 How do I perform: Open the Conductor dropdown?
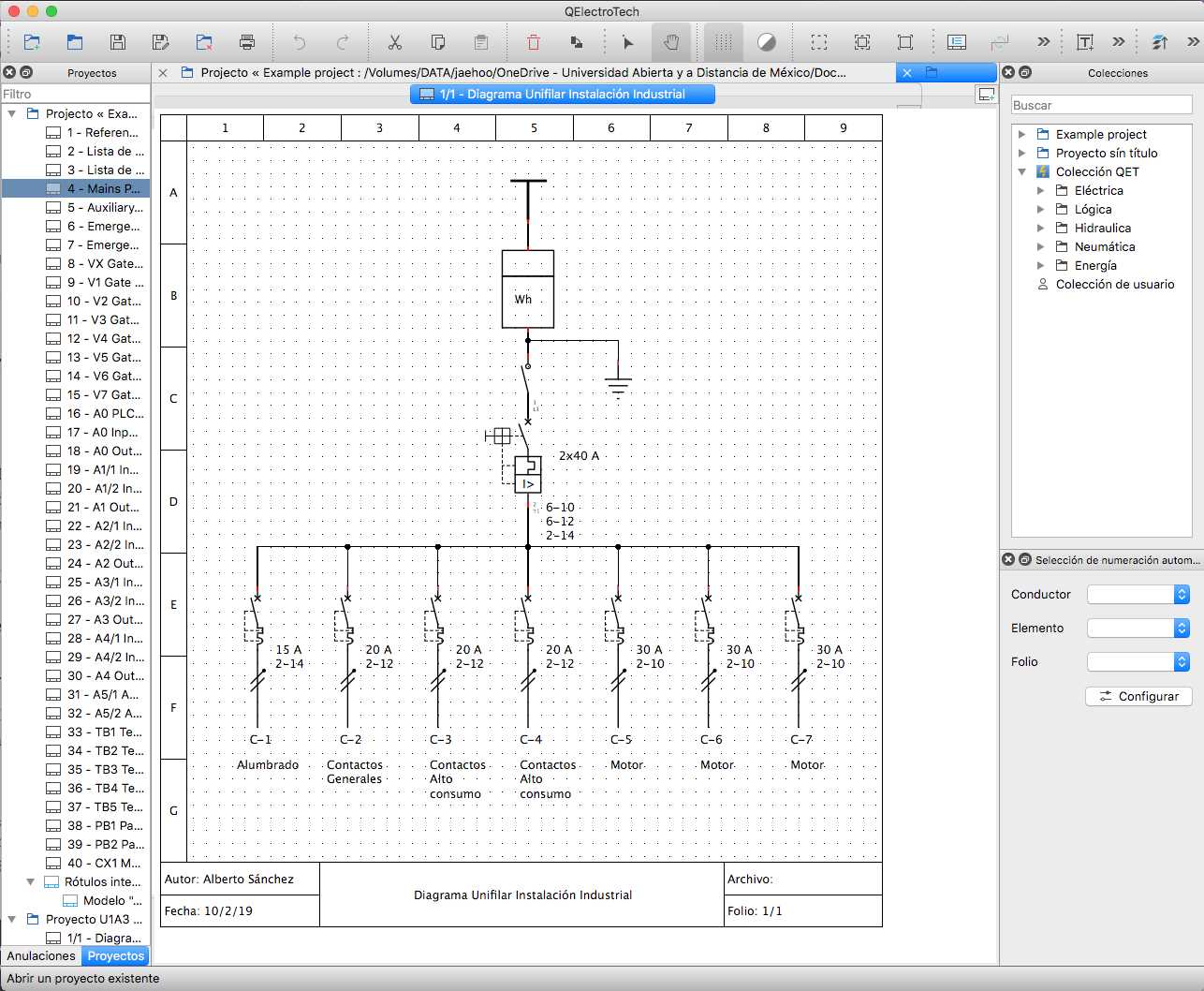(1138, 594)
